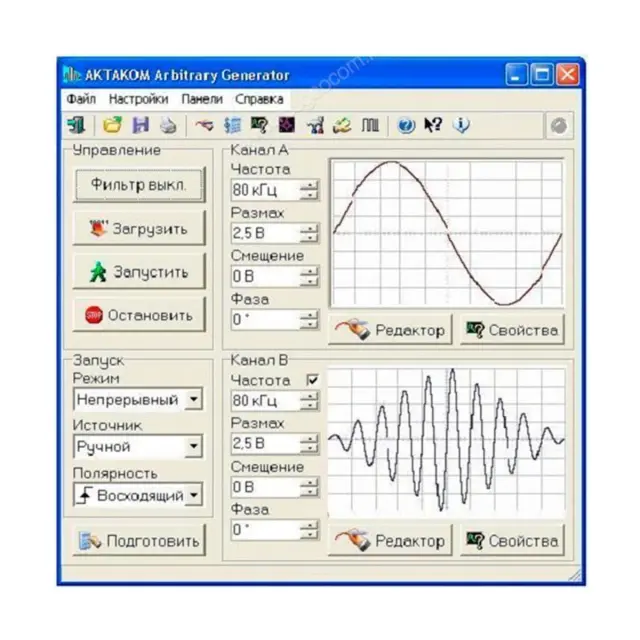Click the Канал A sine waveform preview

pos(447,233)
